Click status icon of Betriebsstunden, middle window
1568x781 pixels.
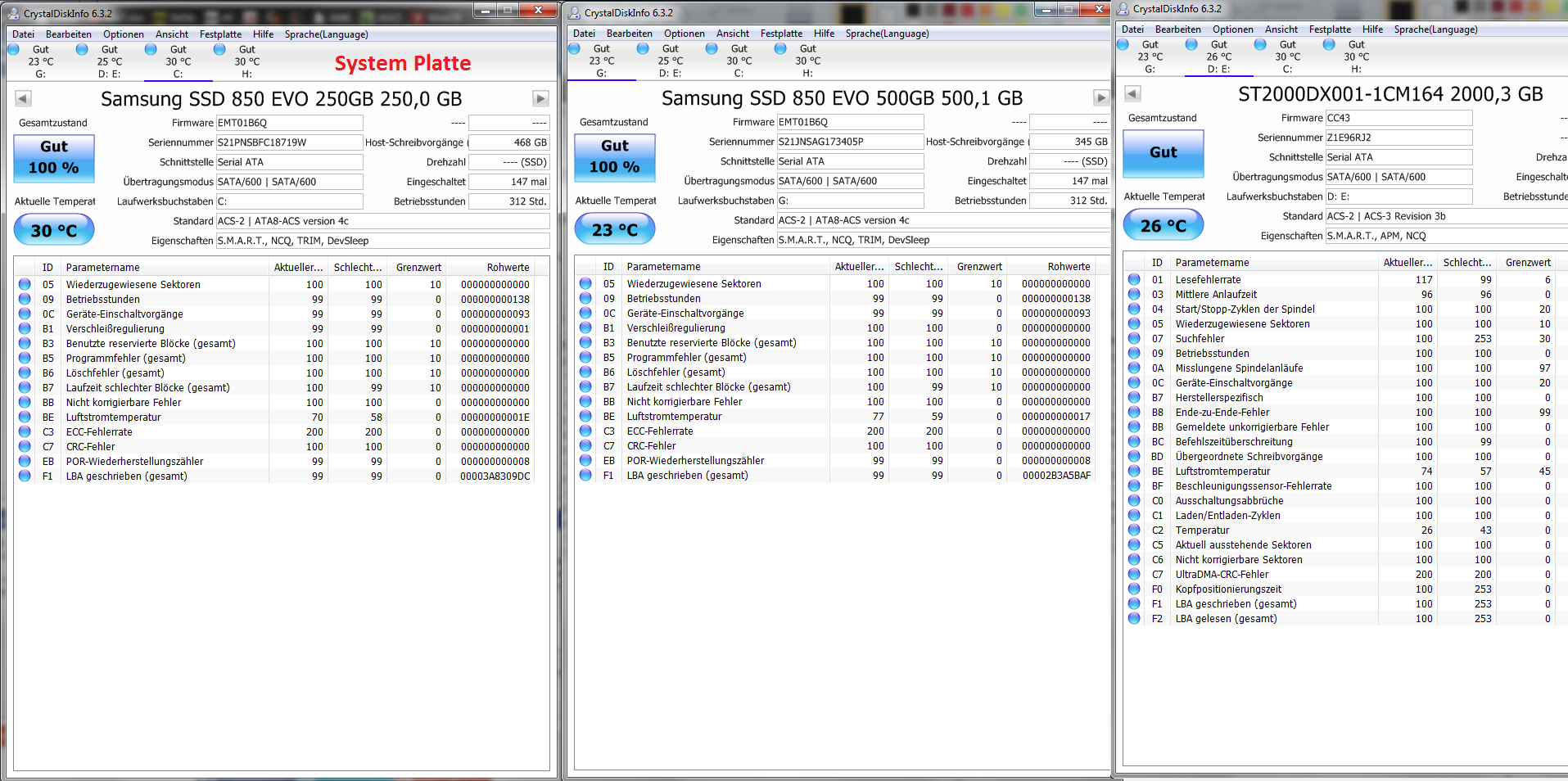point(585,298)
